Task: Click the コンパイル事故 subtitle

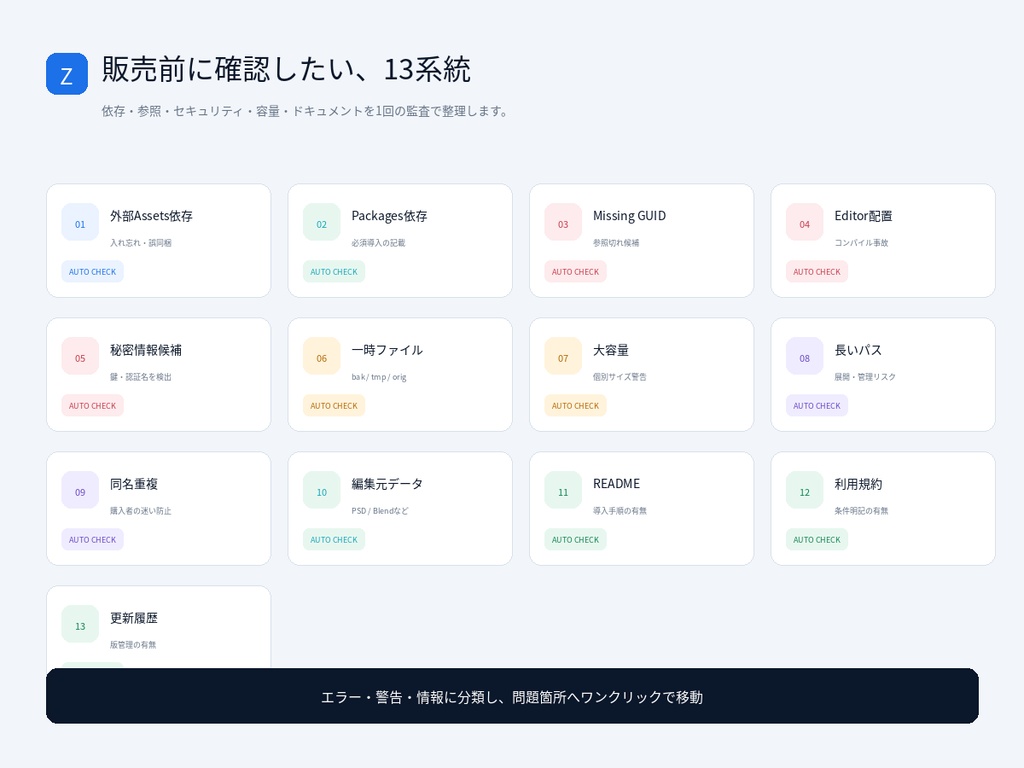Action: (861, 243)
